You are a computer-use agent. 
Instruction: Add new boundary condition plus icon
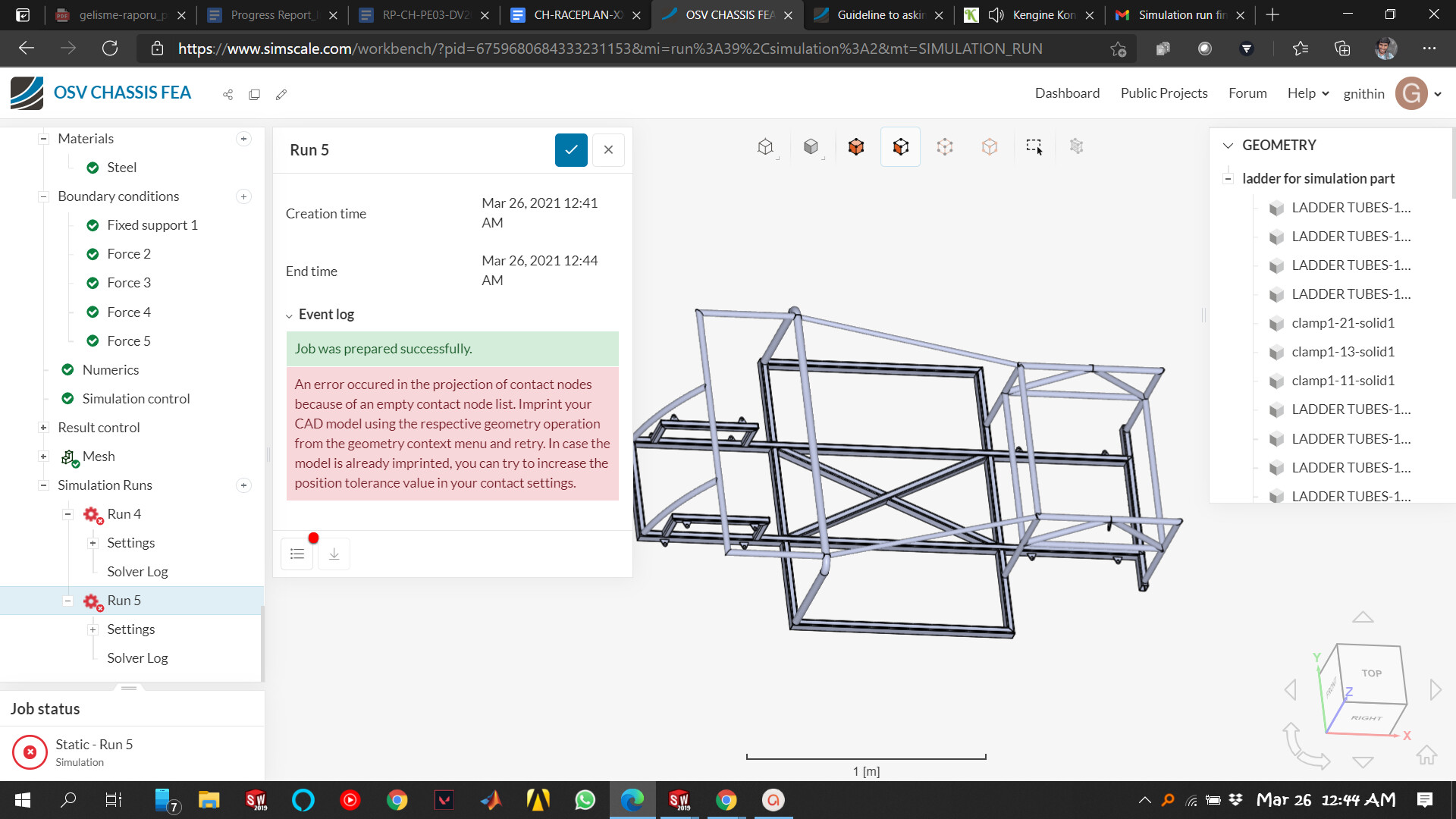coord(243,196)
